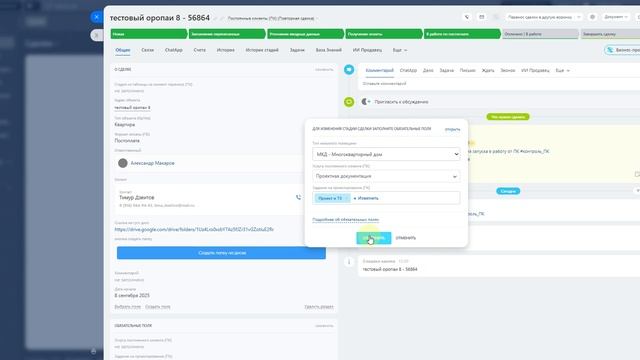Screen dimensions: 640x360
Task: Select the Новая stage in the pipeline
Action: click(149, 34)
